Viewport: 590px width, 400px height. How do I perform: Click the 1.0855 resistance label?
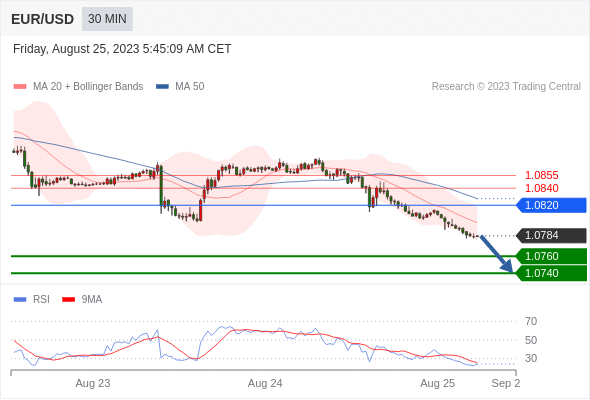(x=541, y=175)
